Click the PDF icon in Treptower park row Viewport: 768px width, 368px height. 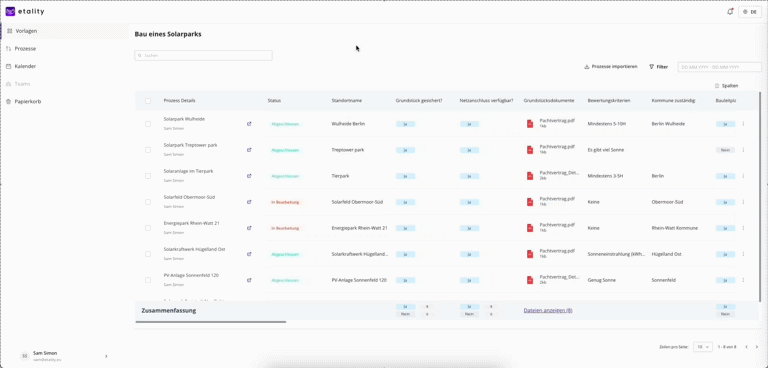pyautogui.click(x=530, y=150)
